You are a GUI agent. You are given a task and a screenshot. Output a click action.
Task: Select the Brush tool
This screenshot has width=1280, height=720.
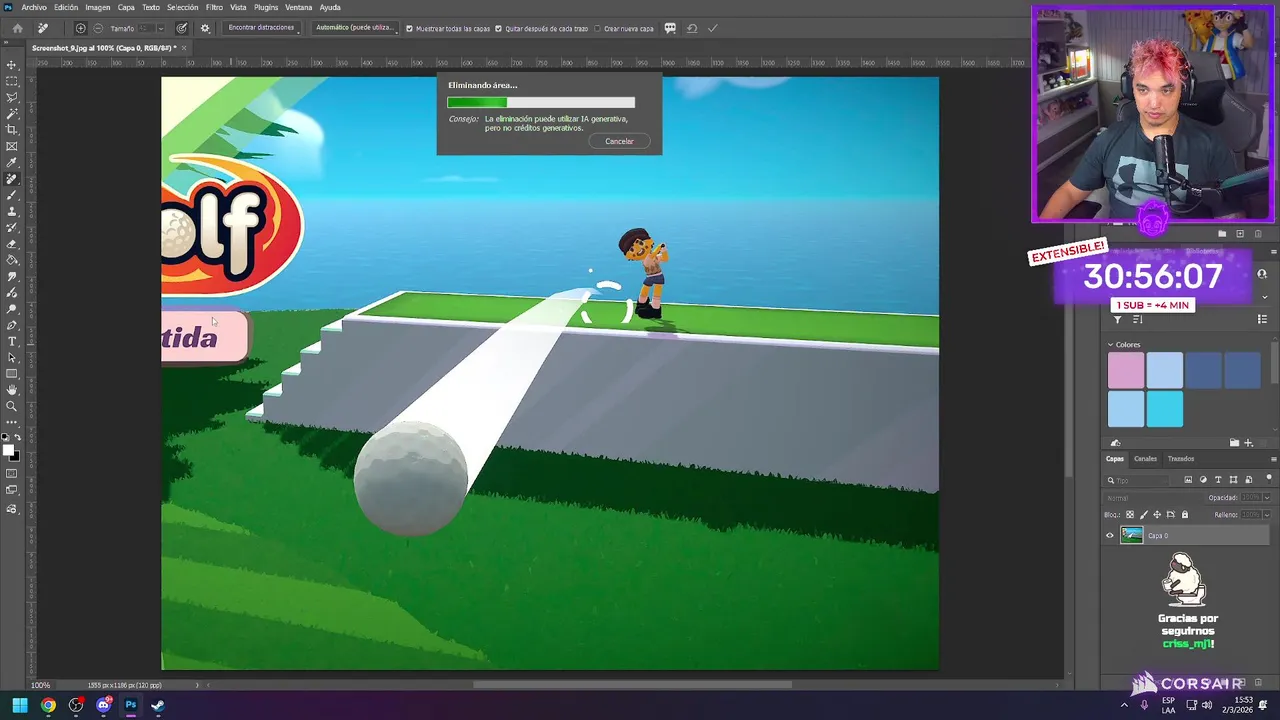(12, 195)
